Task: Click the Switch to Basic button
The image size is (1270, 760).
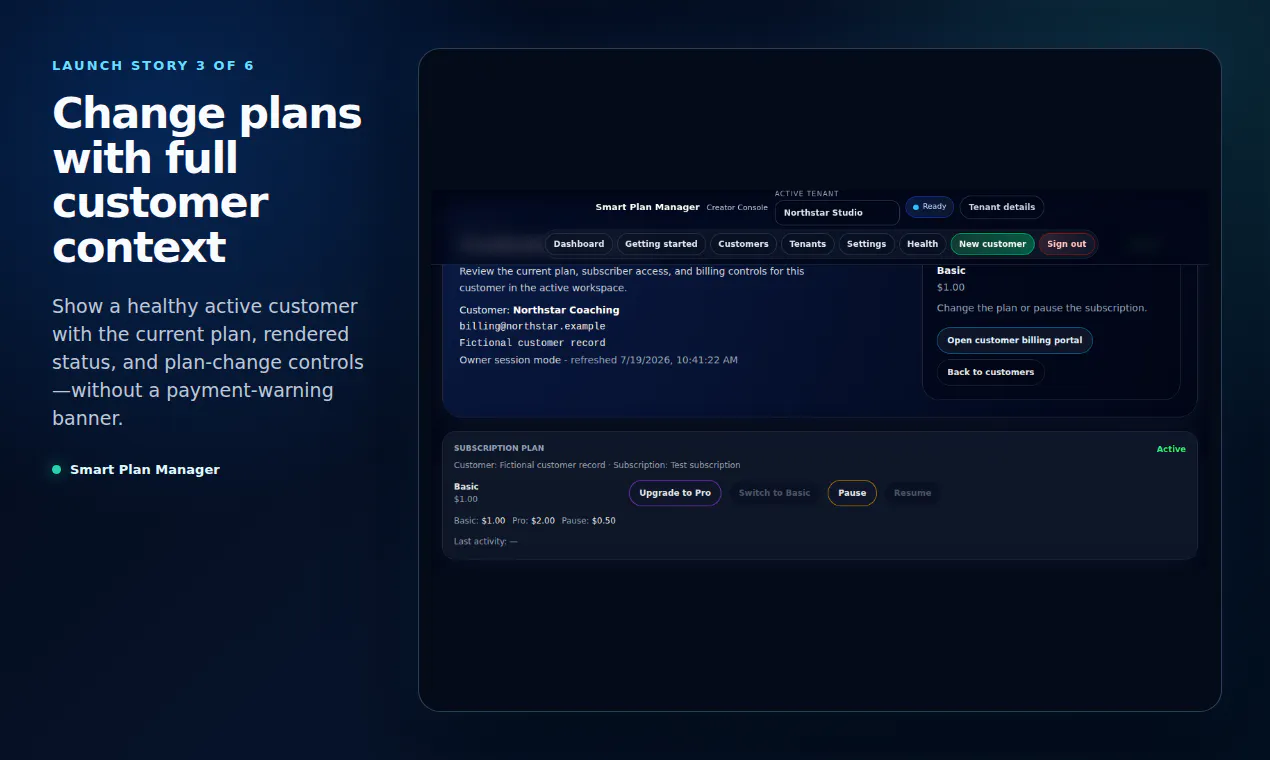Action: pos(775,493)
